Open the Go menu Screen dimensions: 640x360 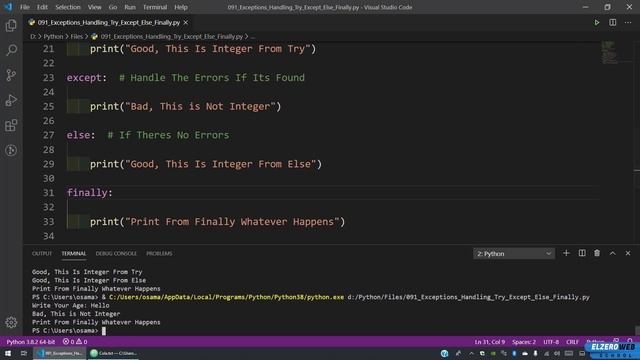[x=113, y=7]
